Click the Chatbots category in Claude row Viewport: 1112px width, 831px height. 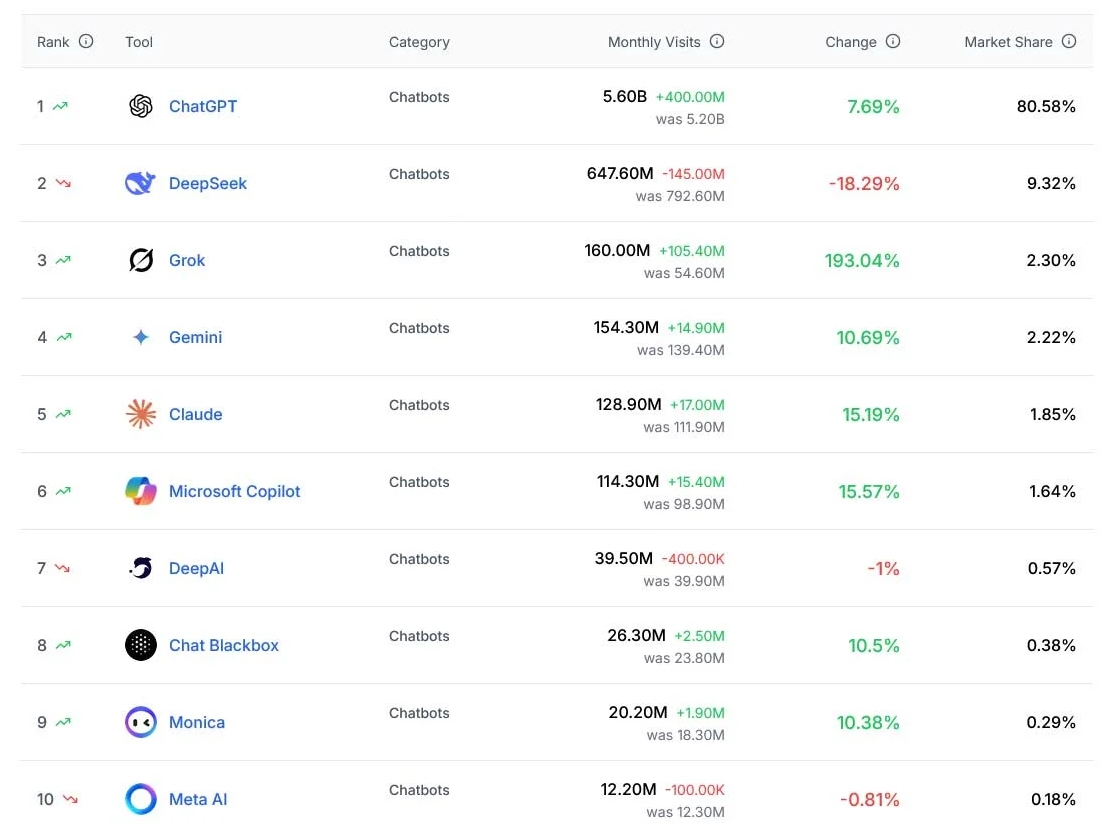[x=419, y=405]
